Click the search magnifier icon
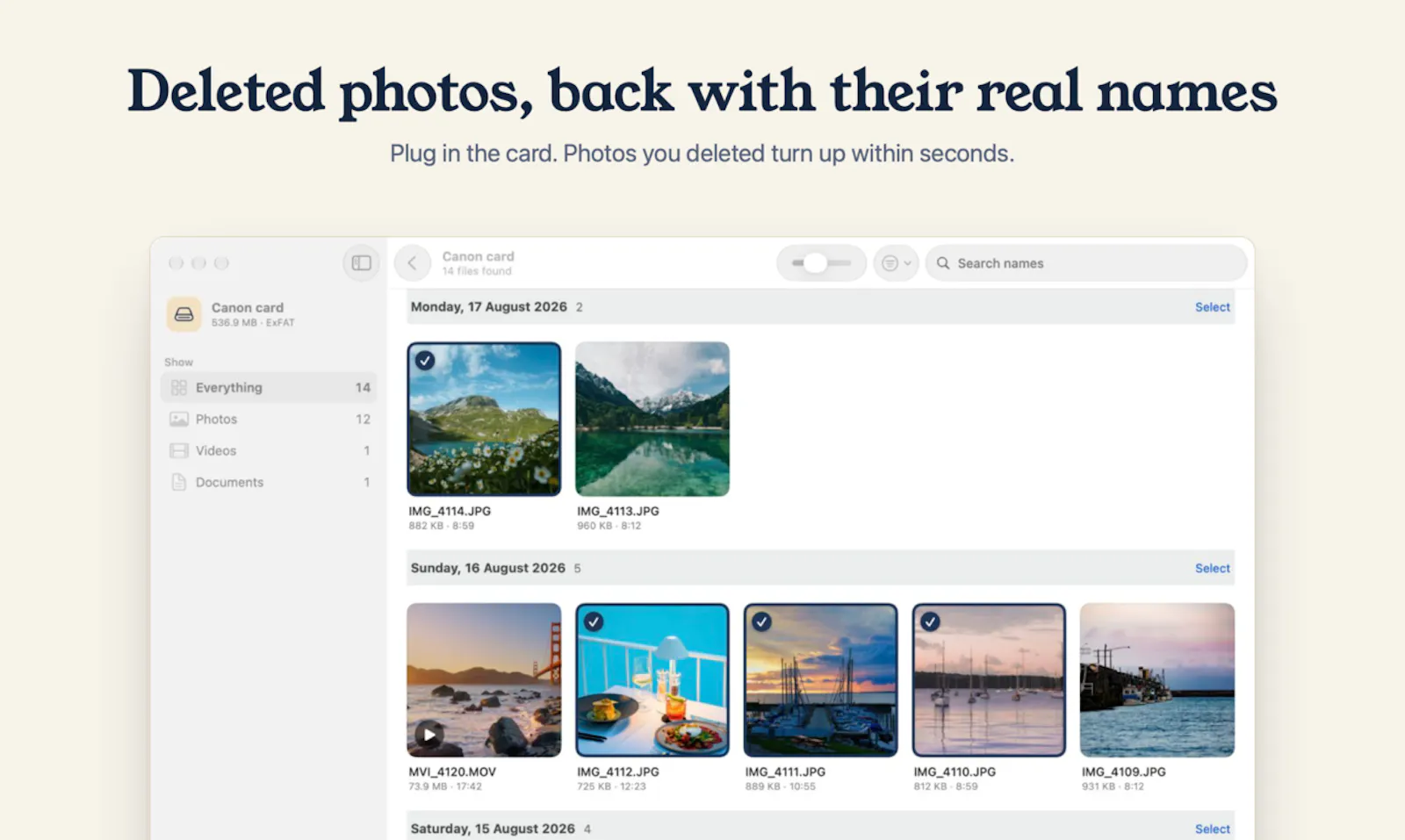 pyautogui.click(x=943, y=262)
